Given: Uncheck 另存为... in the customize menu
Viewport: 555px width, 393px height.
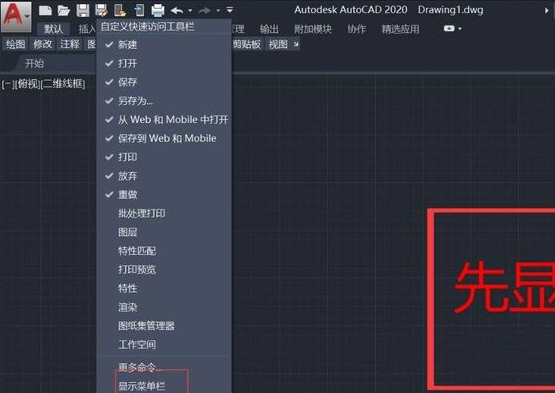Looking at the screenshot, I should [164, 101].
